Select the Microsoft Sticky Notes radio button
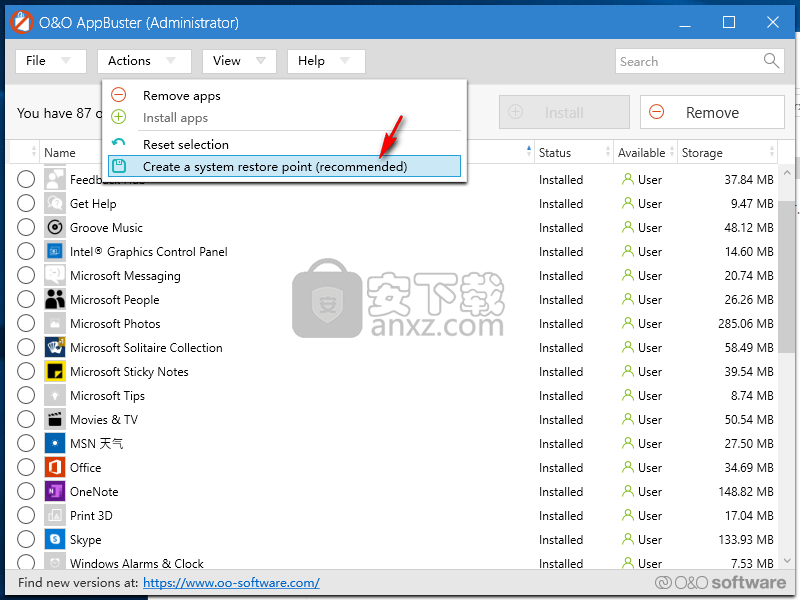Screen dimensions: 800x600 [x=26, y=371]
